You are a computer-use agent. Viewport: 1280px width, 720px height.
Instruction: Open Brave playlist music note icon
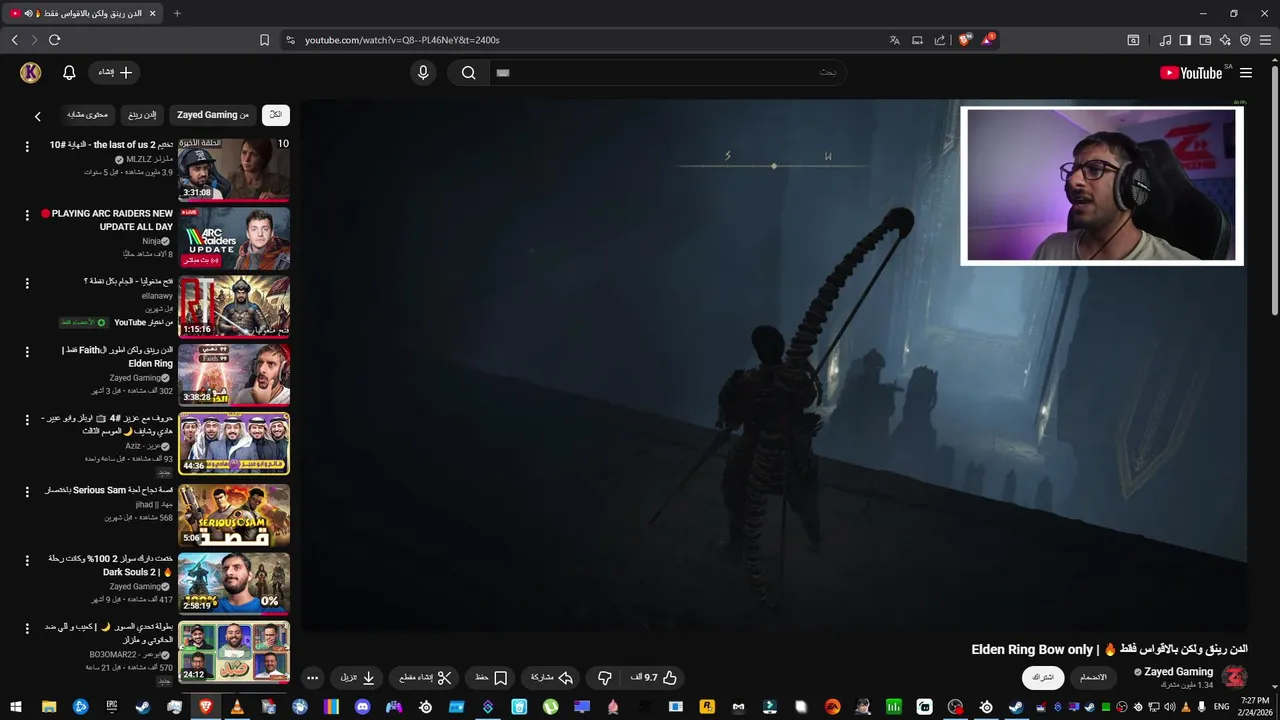coord(1165,40)
